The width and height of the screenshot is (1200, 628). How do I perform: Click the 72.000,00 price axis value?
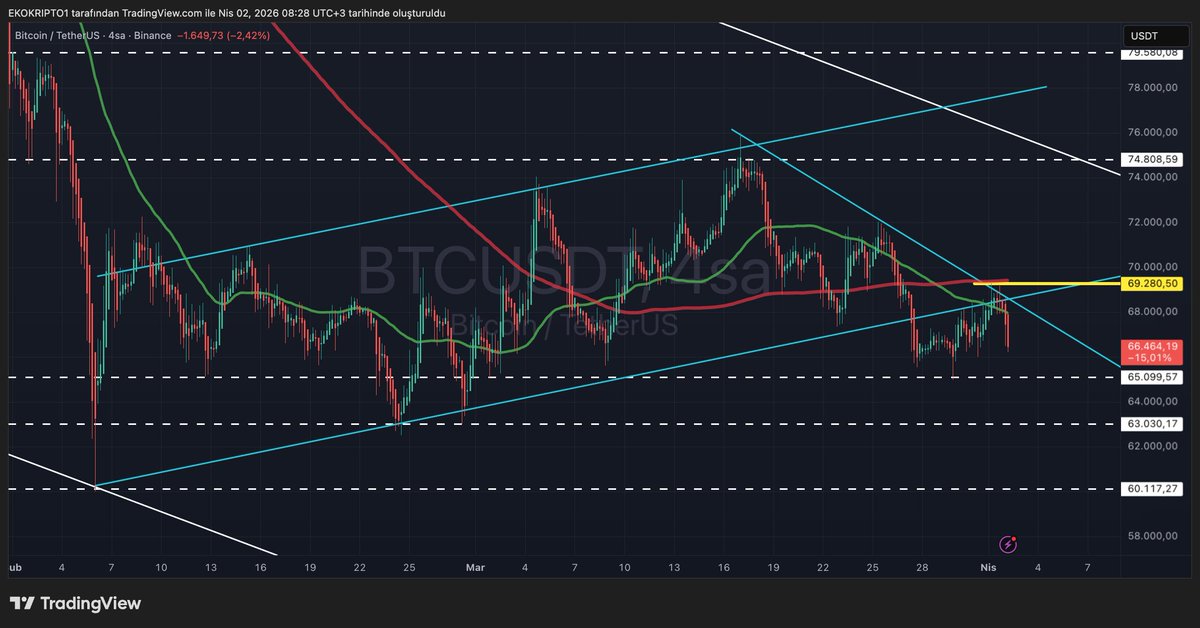click(1152, 222)
